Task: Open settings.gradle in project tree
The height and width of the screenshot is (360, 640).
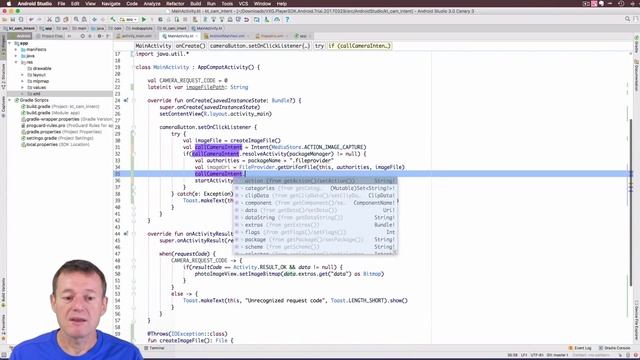Action: 57,138
